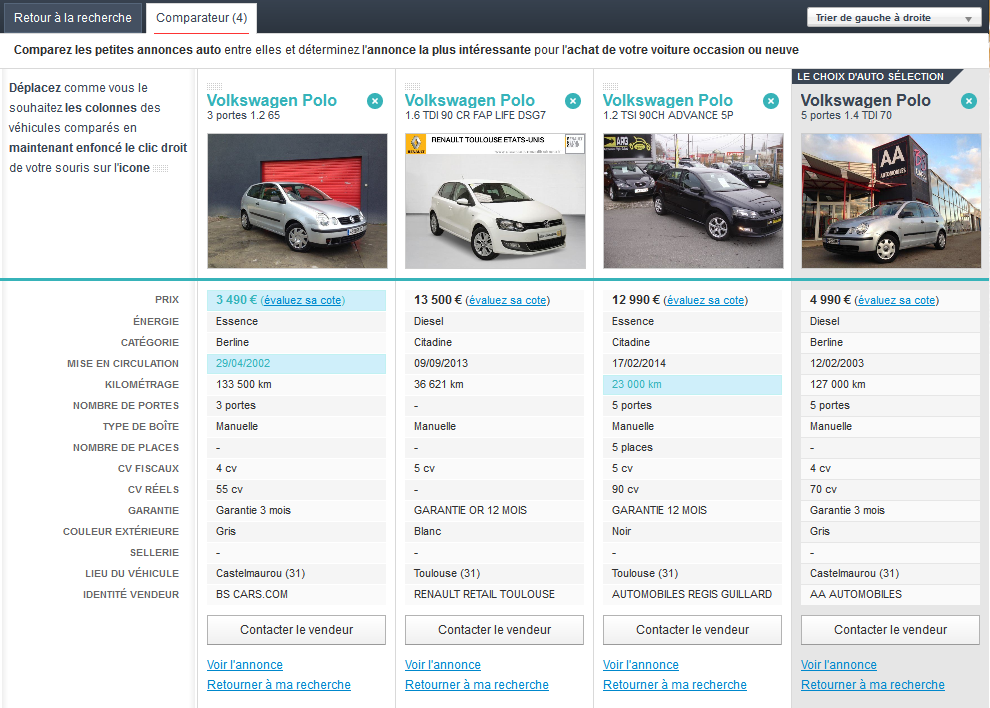Viewport: 990px width, 708px height.
Task: Grab the drag handle above the 1.2 TSI Polo
Action: 611,87
